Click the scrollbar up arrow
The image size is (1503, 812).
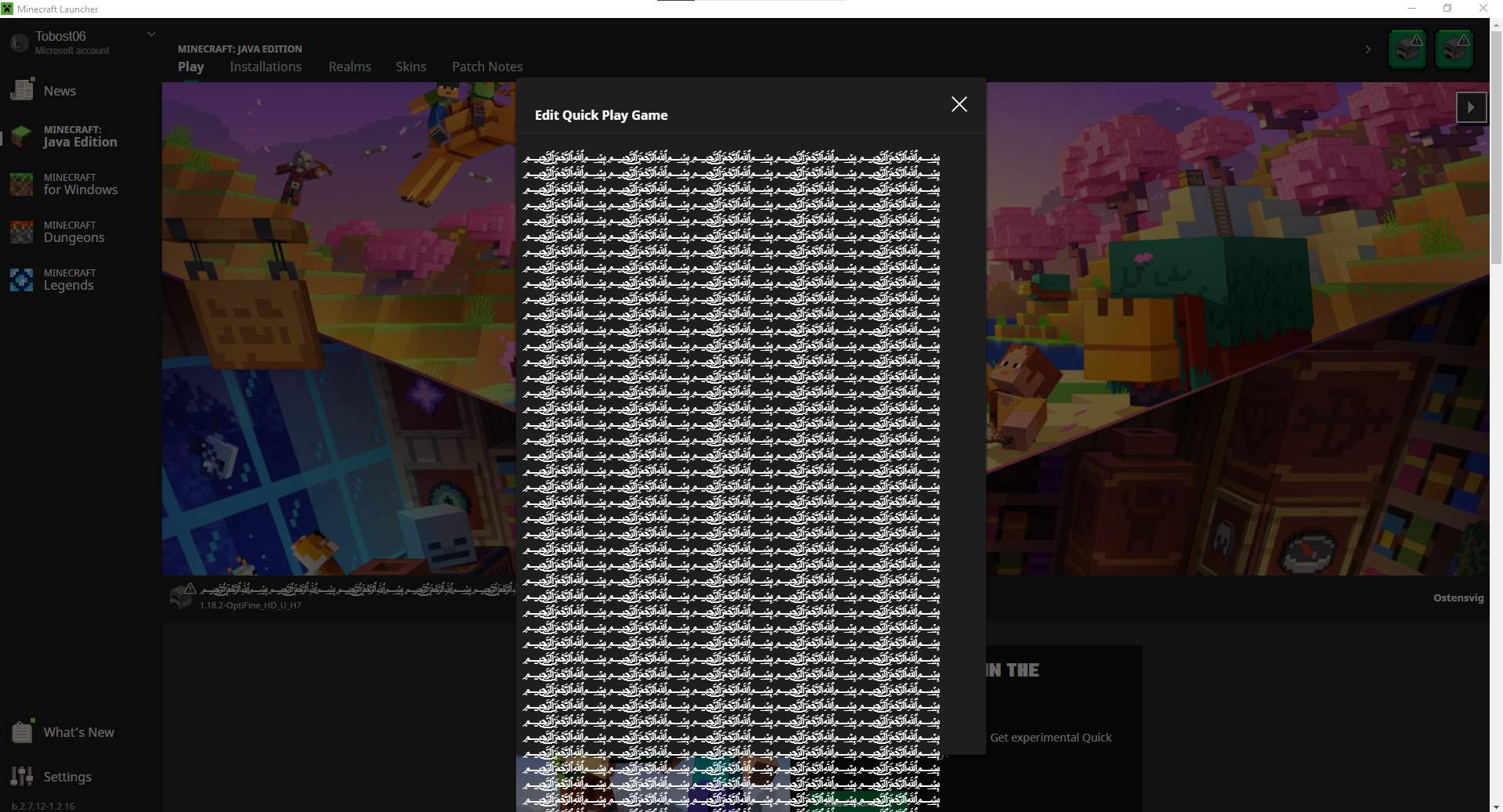point(1496,24)
